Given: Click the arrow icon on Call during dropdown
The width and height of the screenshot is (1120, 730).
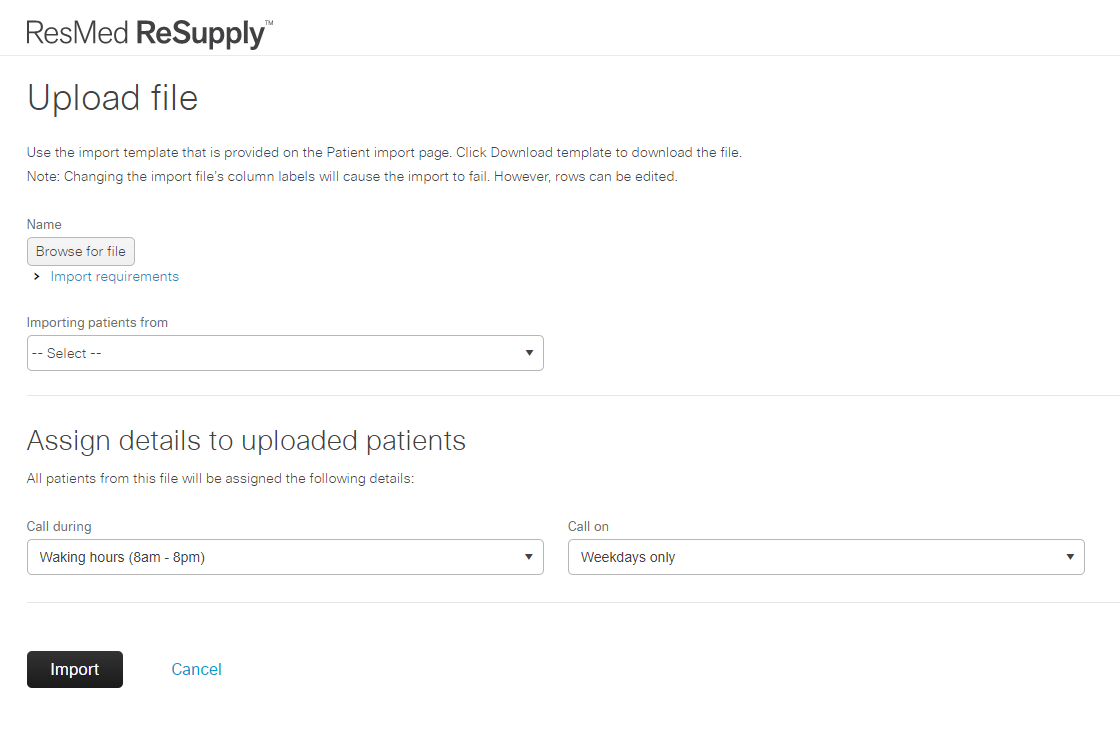Looking at the screenshot, I should 529,557.
